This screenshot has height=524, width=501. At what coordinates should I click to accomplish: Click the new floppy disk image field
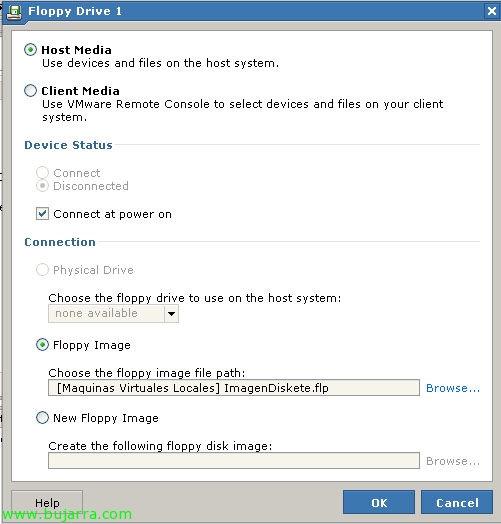click(x=234, y=461)
